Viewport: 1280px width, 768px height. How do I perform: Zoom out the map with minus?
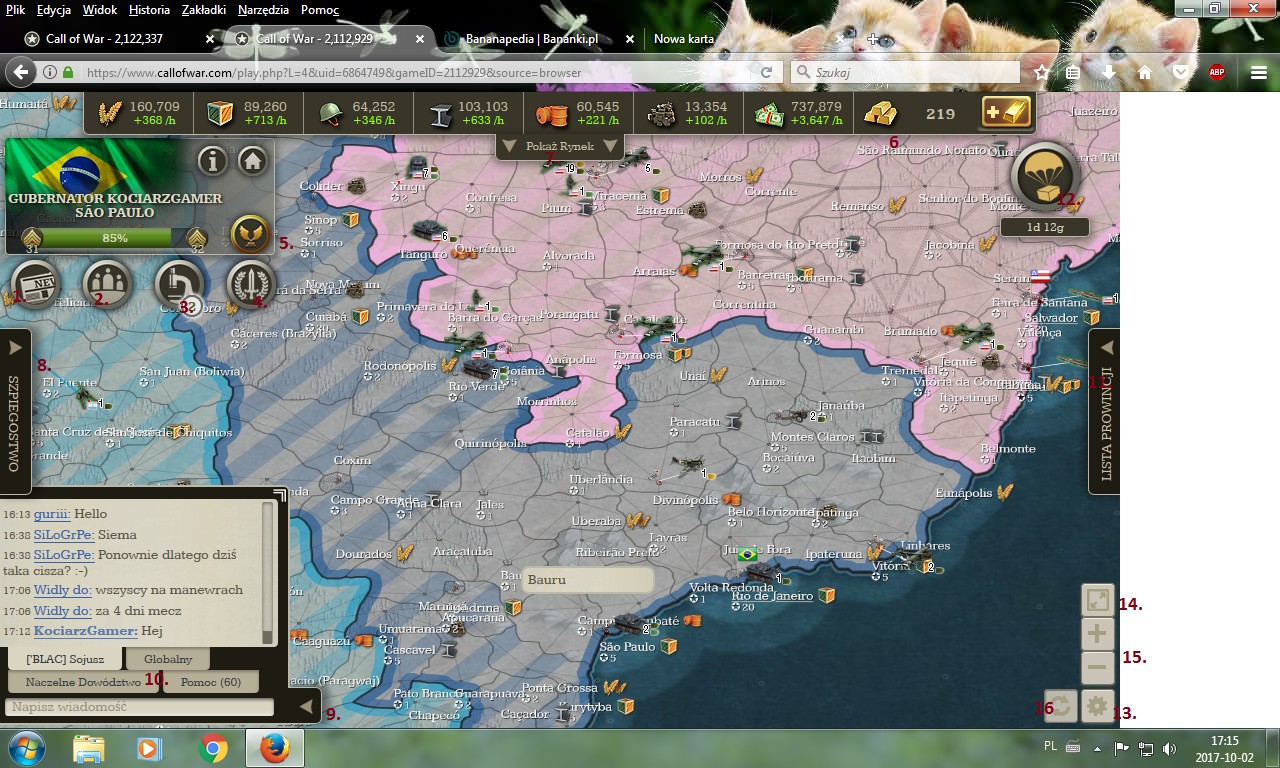[1098, 668]
